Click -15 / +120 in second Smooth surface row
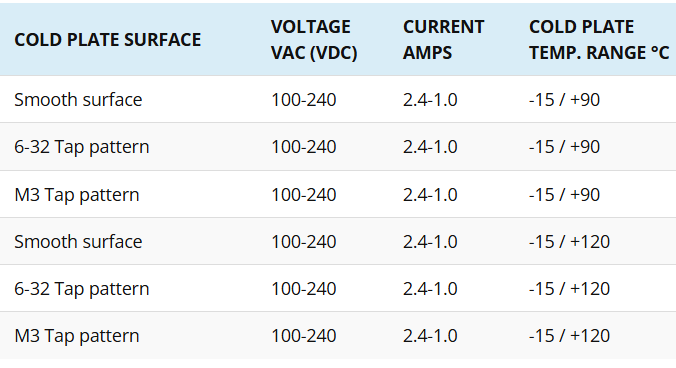676x368 pixels. click(570, 242)
